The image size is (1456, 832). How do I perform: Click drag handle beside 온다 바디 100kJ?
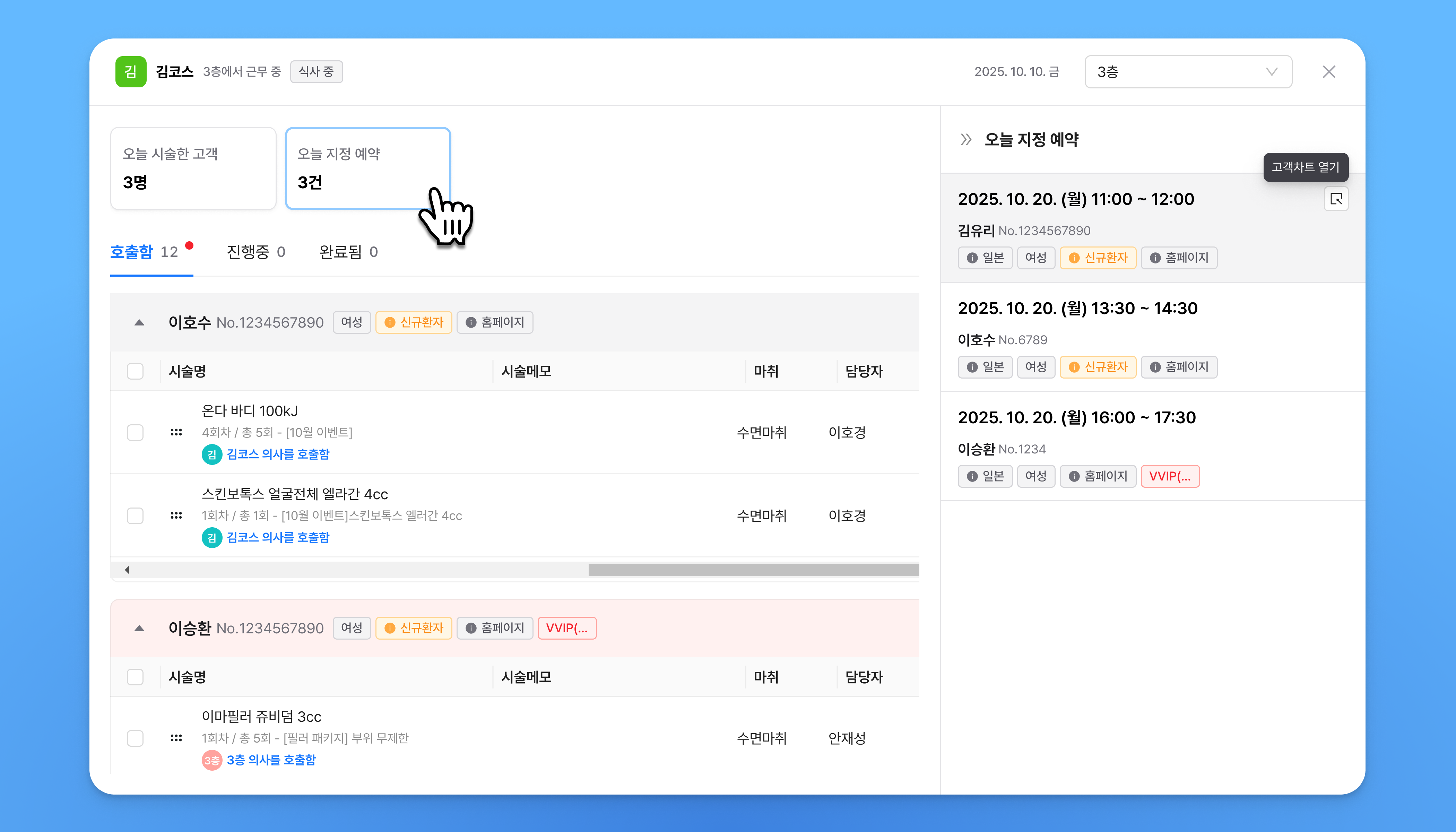pyautogui.click(x=176, y=432)
